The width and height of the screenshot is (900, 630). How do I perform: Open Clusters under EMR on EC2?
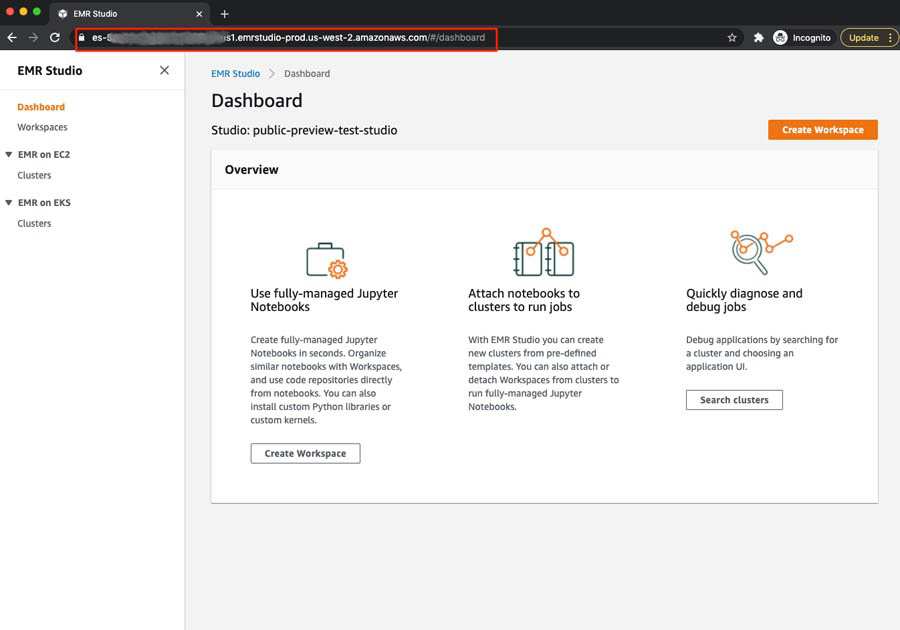click(x=34, y=175)
